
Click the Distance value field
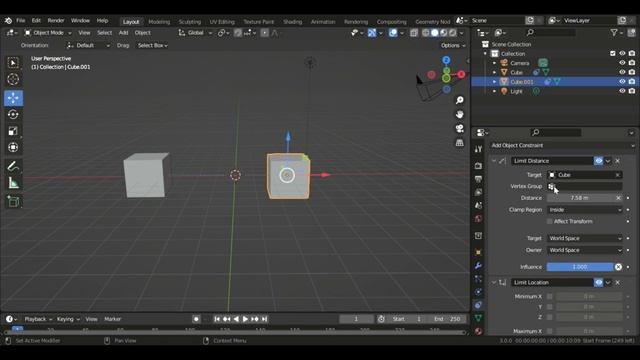[580, 198]
